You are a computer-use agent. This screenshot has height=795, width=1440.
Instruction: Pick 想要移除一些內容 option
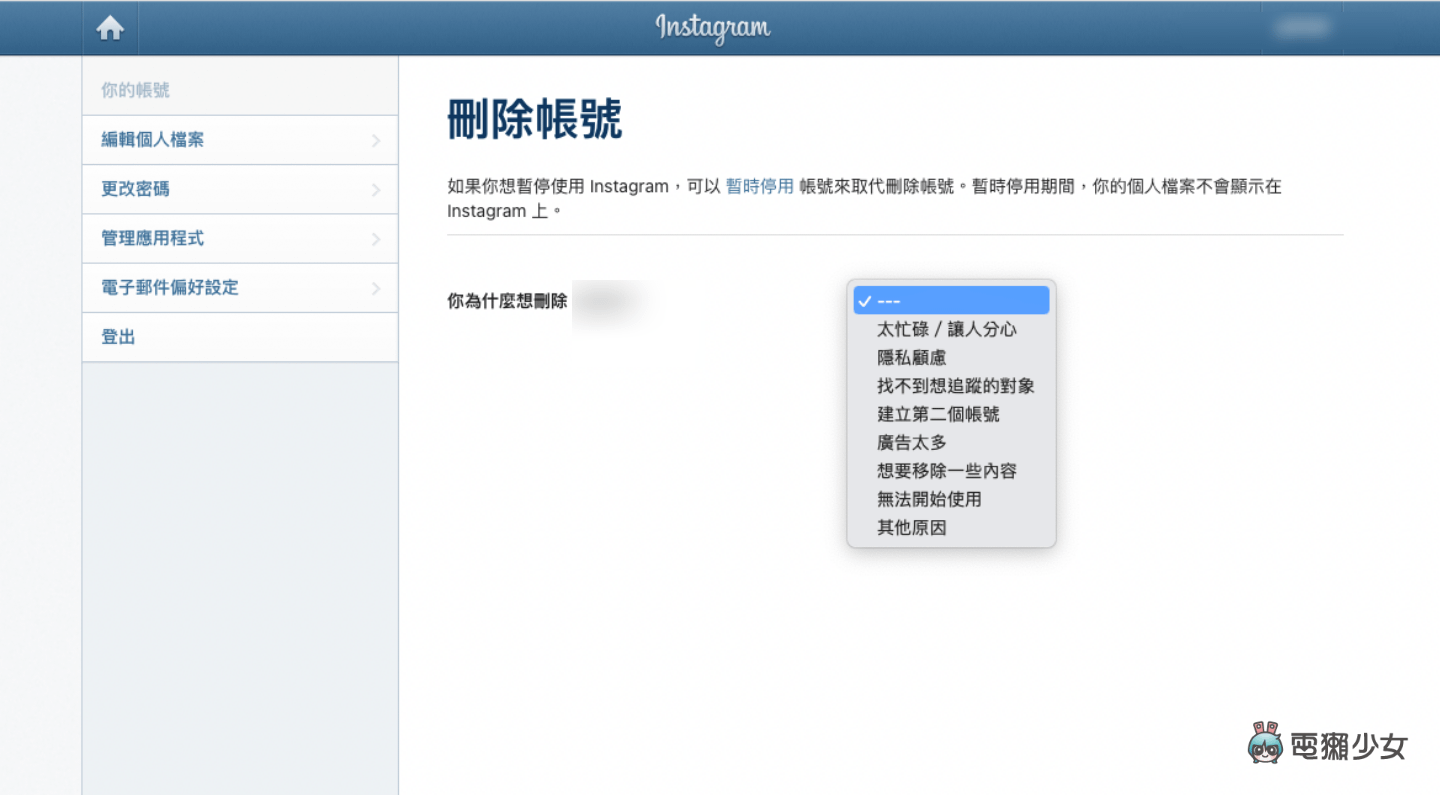tap(946, 471)
